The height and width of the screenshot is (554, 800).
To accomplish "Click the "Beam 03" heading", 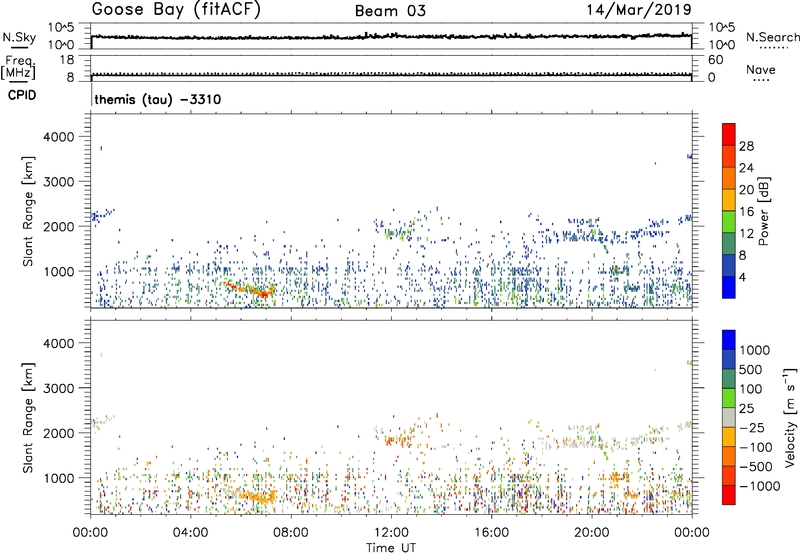I will (390, 11).
